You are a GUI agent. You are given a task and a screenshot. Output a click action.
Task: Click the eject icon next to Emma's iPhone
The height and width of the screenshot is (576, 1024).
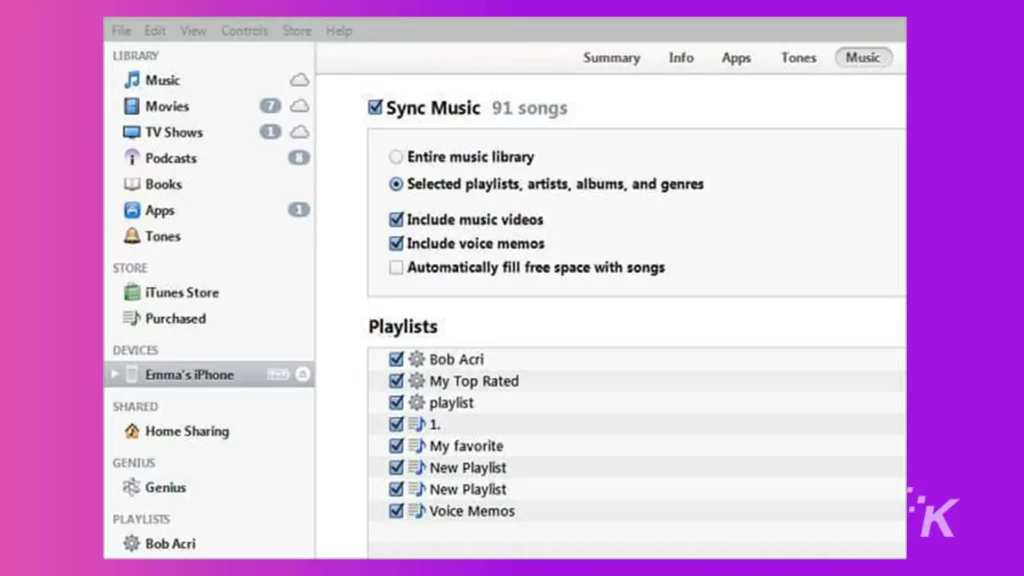coord(302,374)
